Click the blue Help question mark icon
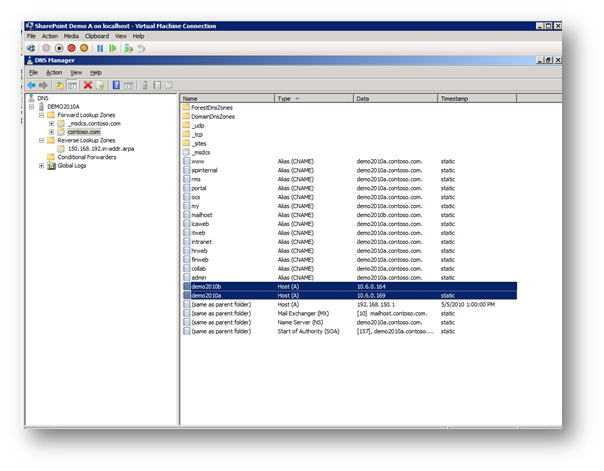Screen dimensions: 604x471 [116, 85]
